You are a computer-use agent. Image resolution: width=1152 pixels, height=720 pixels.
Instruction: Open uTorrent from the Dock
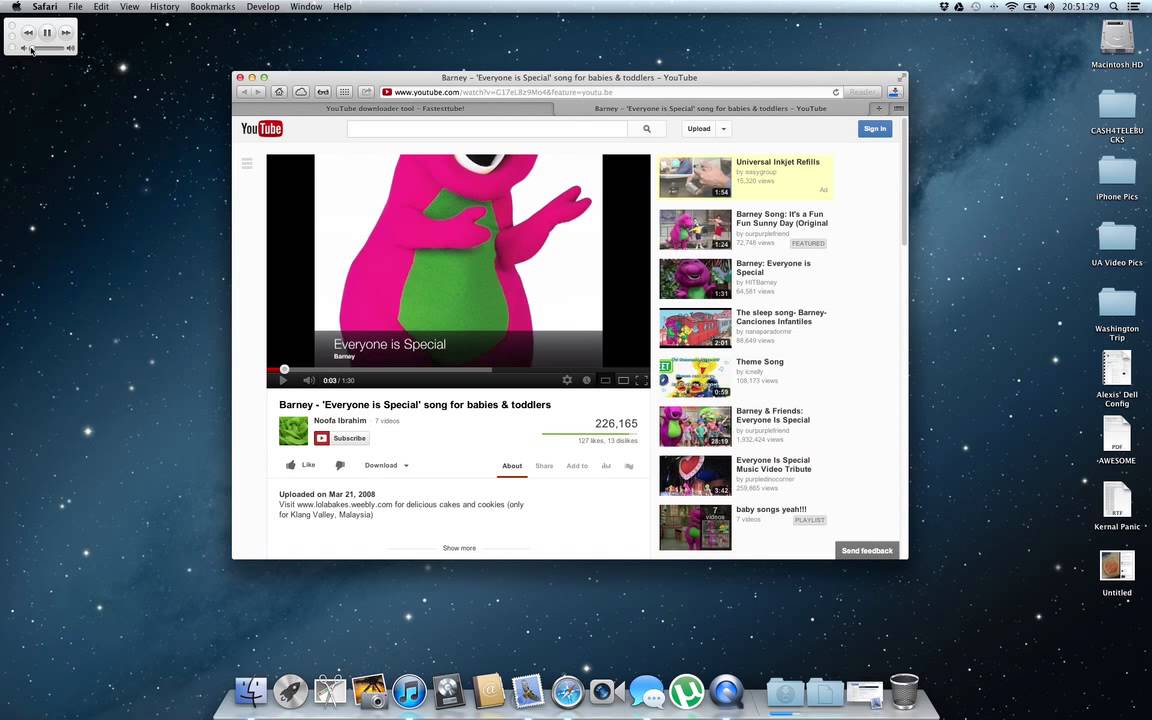pyautogui.click(x=686, y=691)
